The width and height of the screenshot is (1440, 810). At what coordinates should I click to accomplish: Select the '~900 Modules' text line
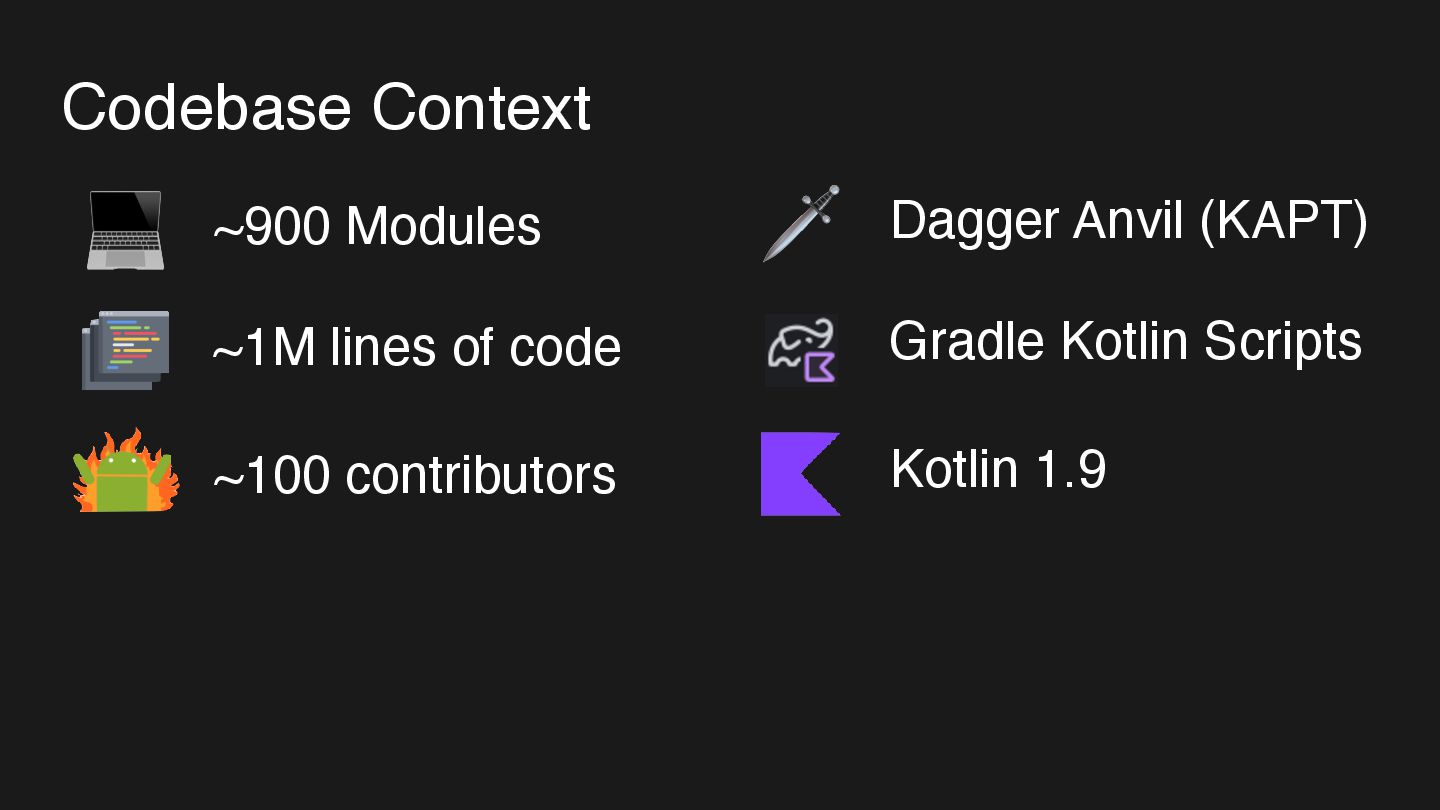coord(377,226)
